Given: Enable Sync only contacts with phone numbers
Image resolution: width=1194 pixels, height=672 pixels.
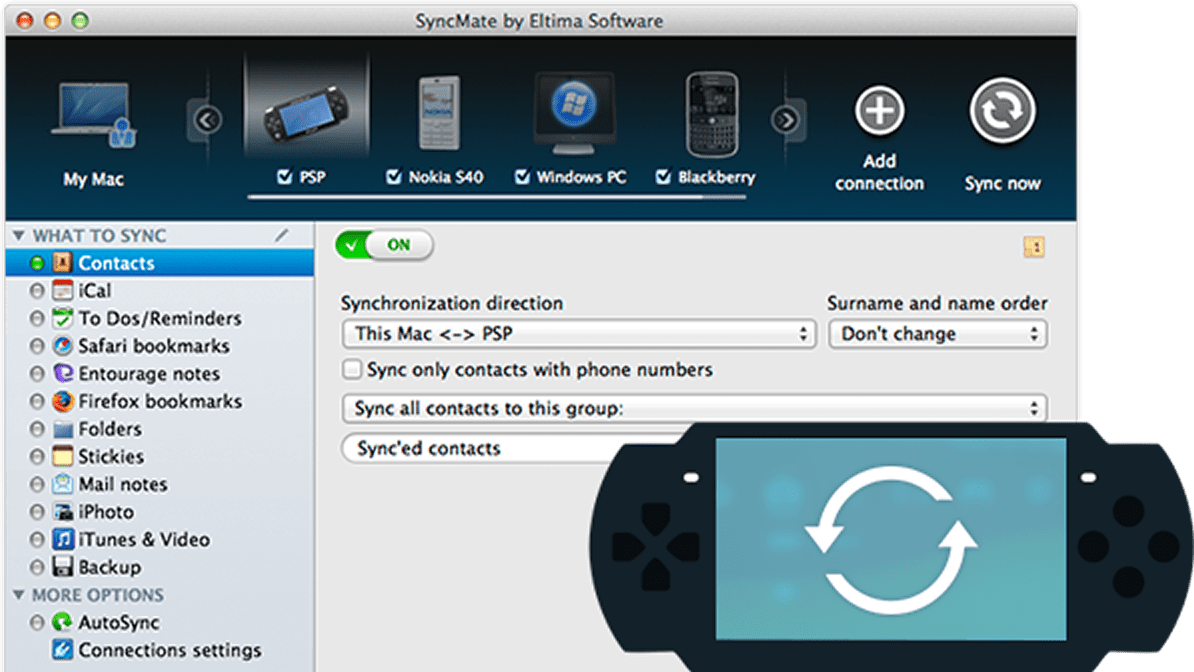Looking at the screenshot, I should (x=352, y=369).
